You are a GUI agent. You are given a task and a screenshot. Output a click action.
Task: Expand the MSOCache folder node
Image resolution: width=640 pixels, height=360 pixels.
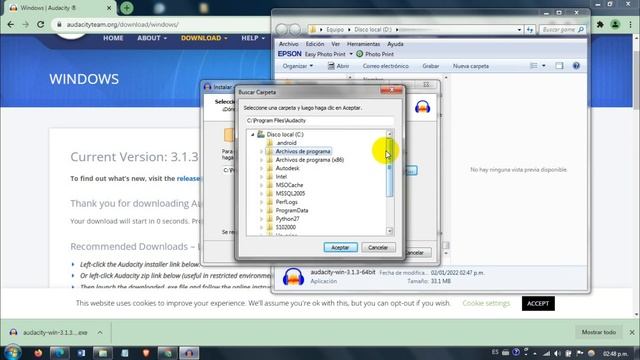[x=261, y=185]
